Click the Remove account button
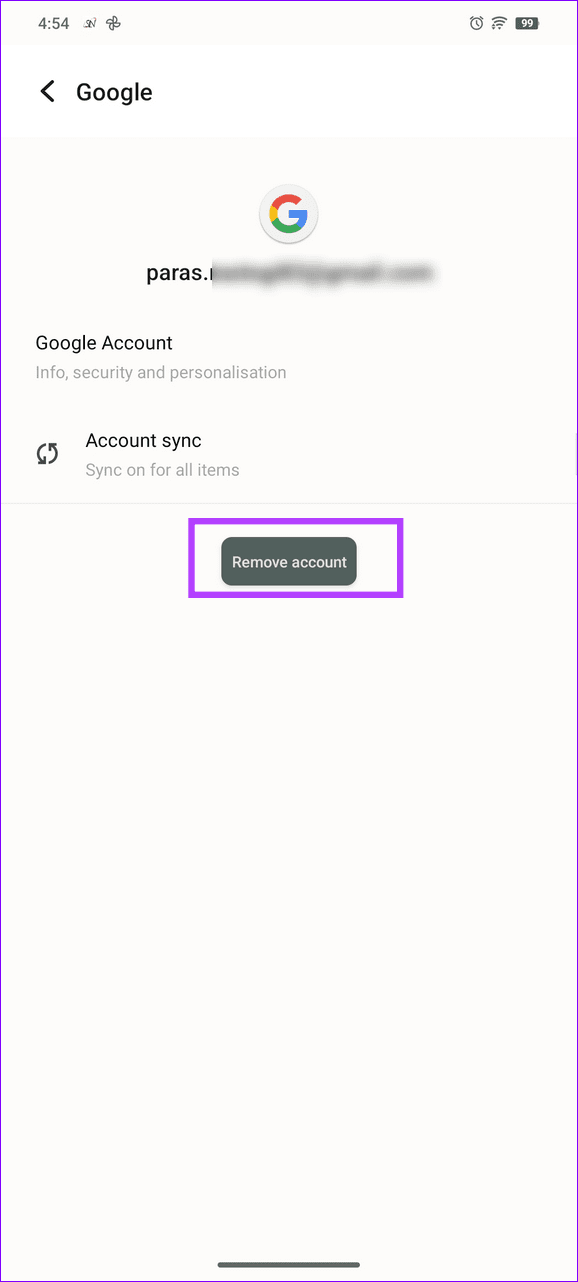 coord(289,562)
